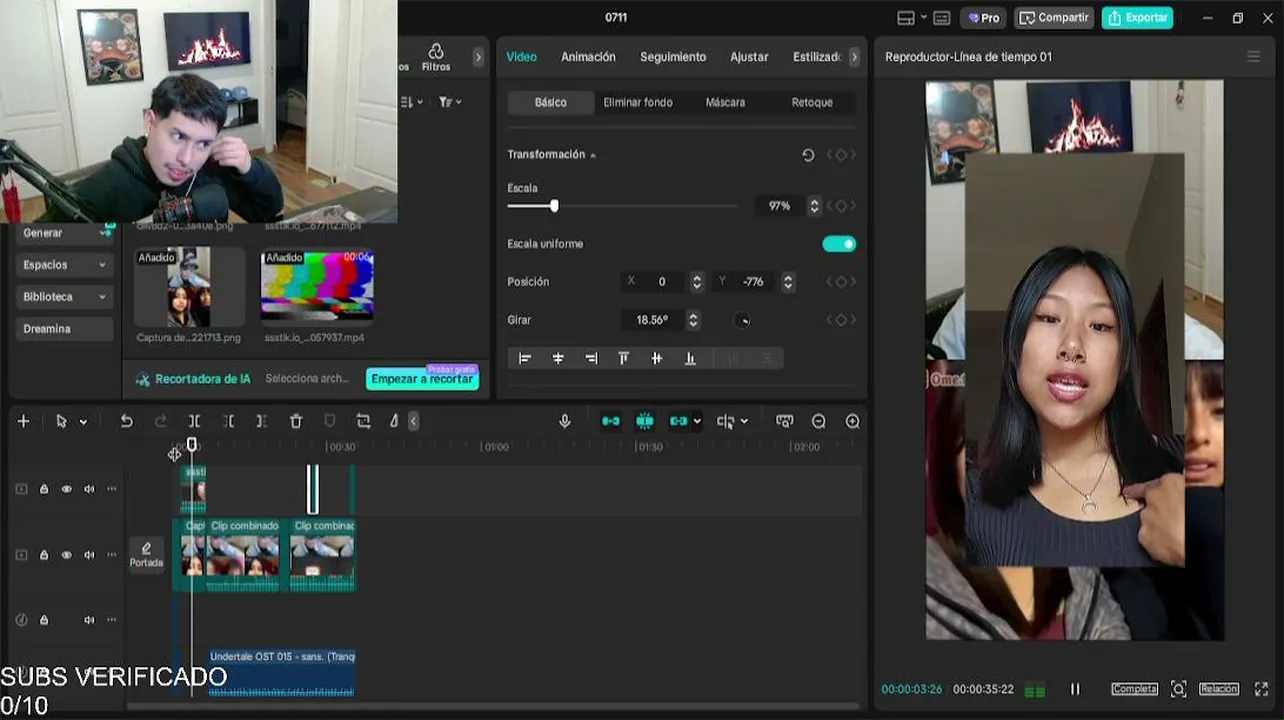This screenshot has height=720, width=1284.
Task: Reset the Transformación settings
Action: click(x=808, y=155)
